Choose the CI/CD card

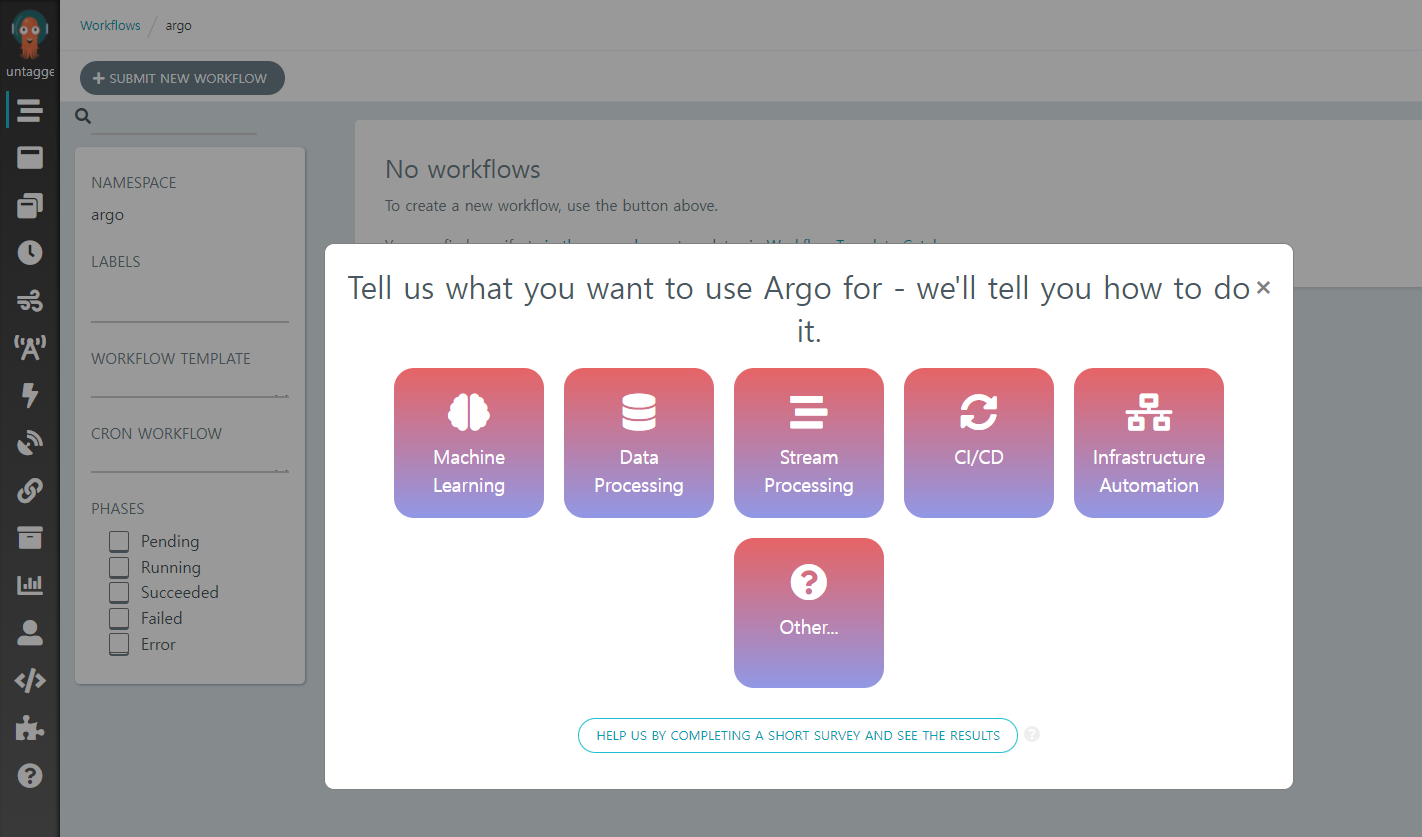(x=979, y=443)
